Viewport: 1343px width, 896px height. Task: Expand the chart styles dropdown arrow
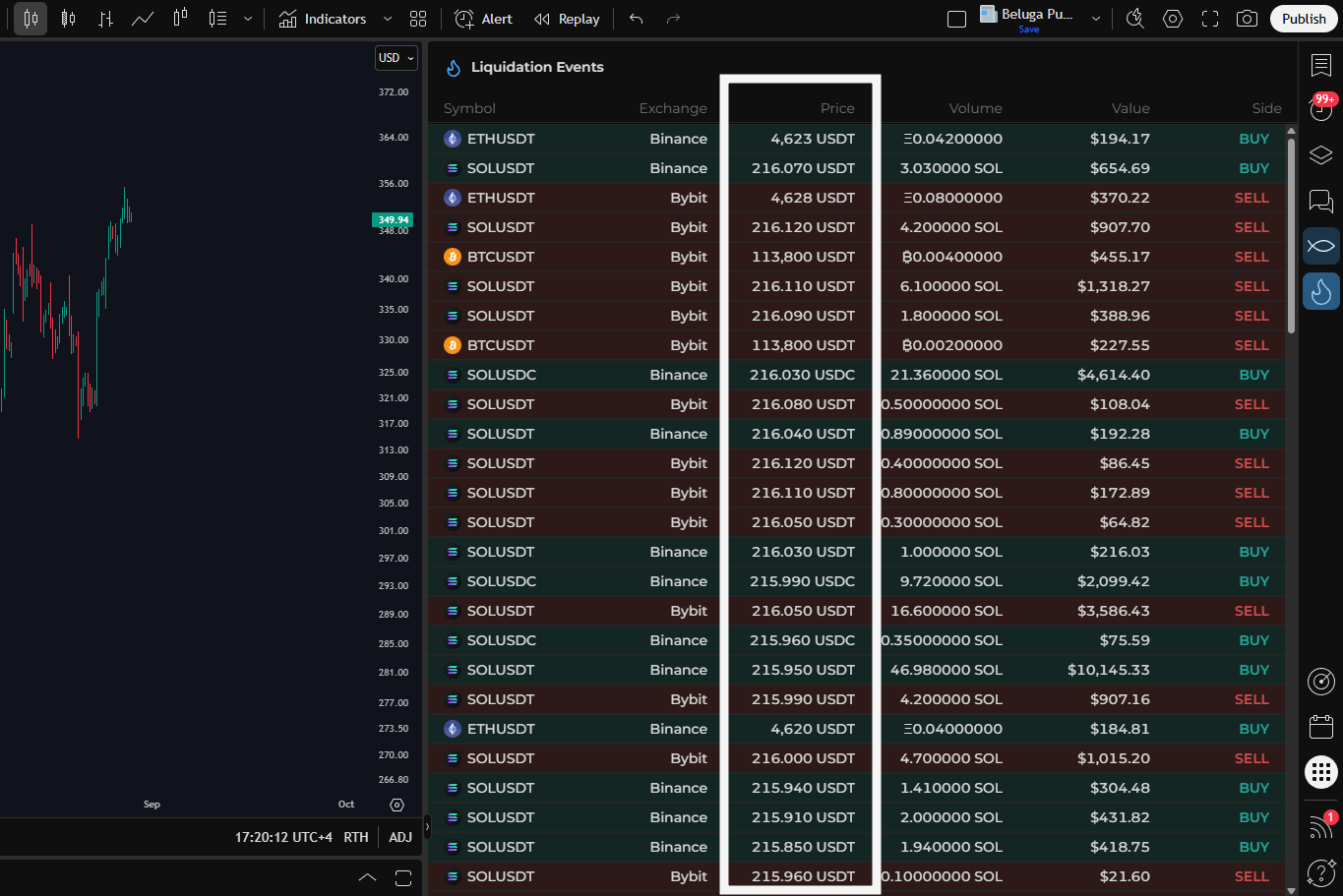click(248, 19)
